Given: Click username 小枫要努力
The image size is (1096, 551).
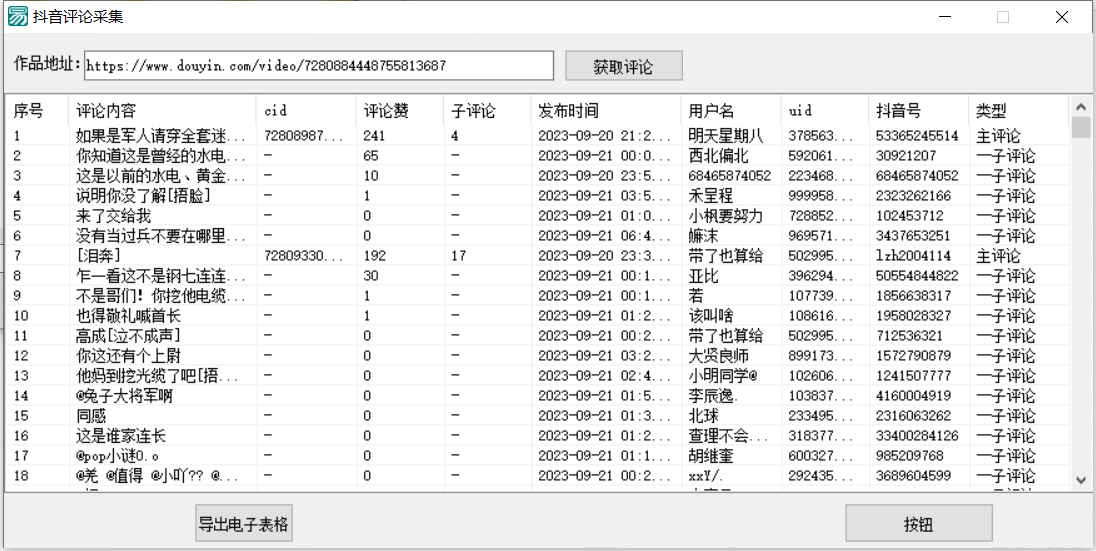Looking at the screenshot, I should coord(726,216).
